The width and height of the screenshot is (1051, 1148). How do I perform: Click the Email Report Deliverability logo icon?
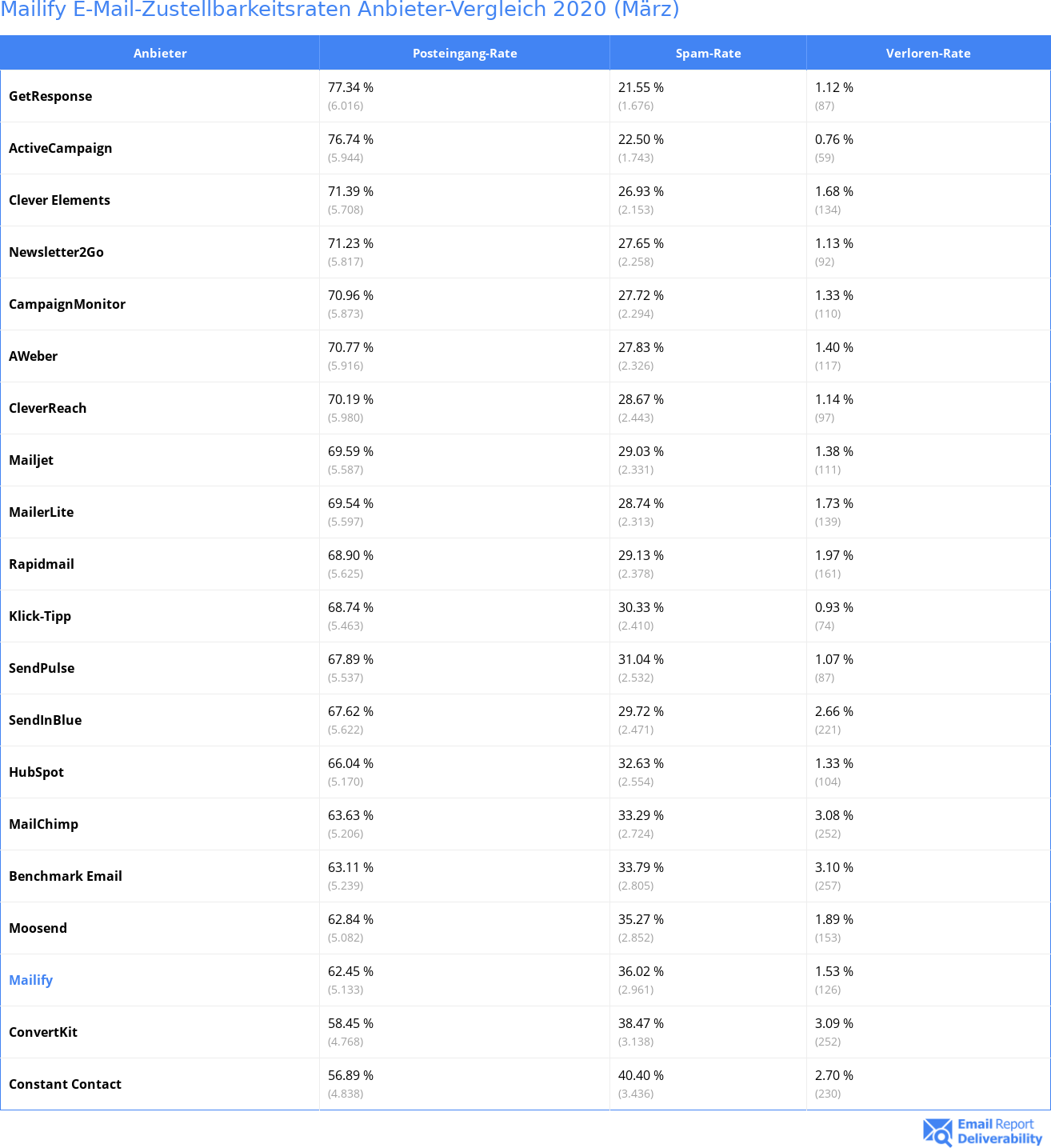pyautogui.click(x=937, y=1131)
